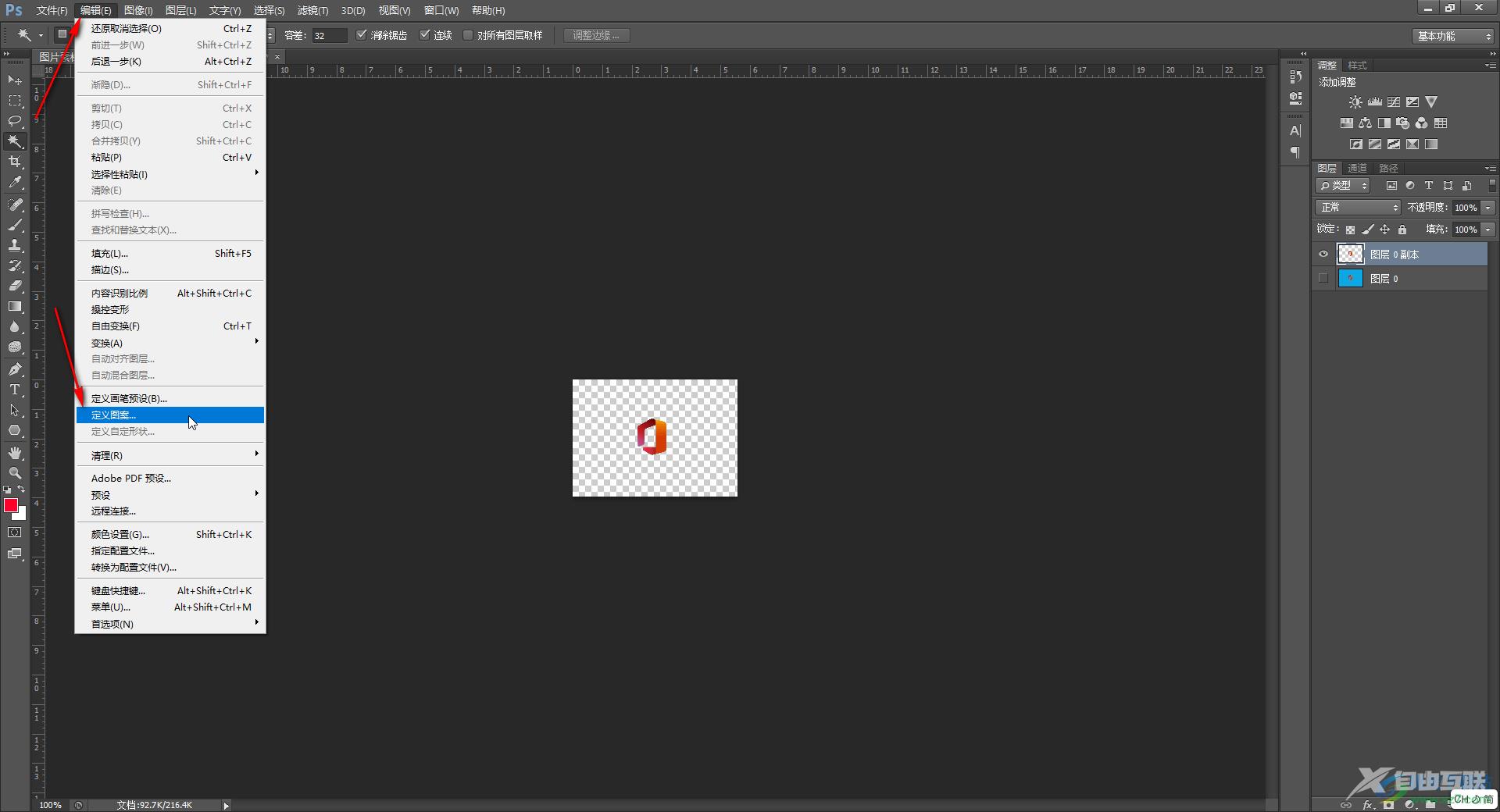This screenshot has width=1500, height=812.
Task: Expand the 首选项 submenu
Action: coord(170,624)
